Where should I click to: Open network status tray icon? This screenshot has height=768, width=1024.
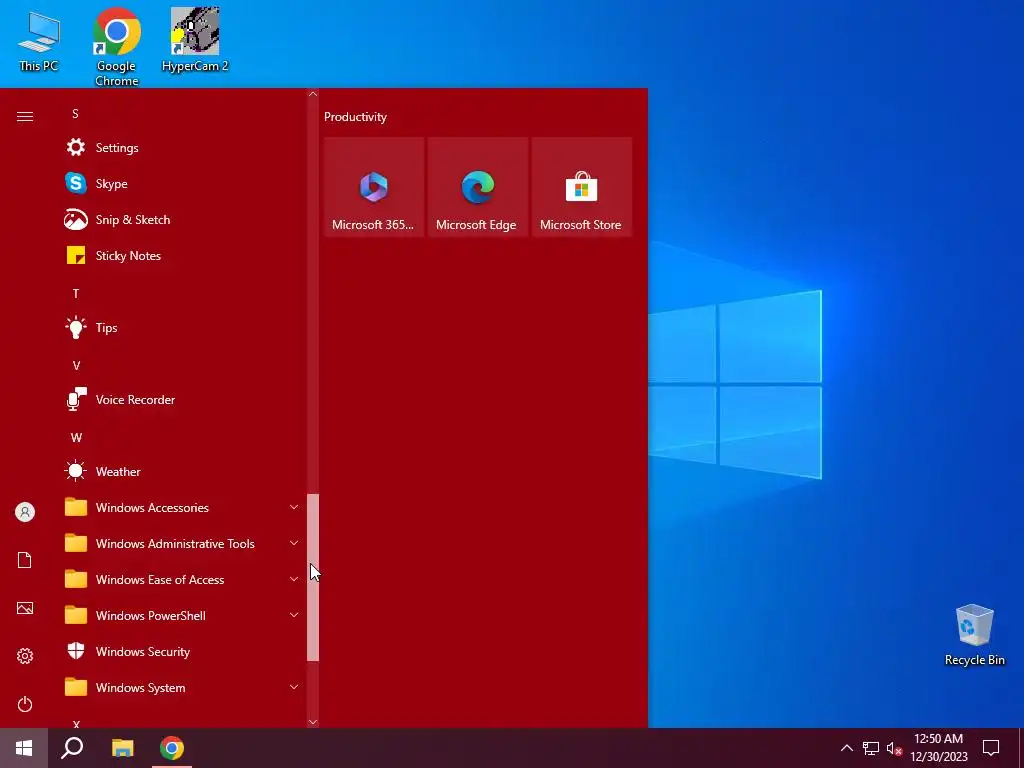871,748
